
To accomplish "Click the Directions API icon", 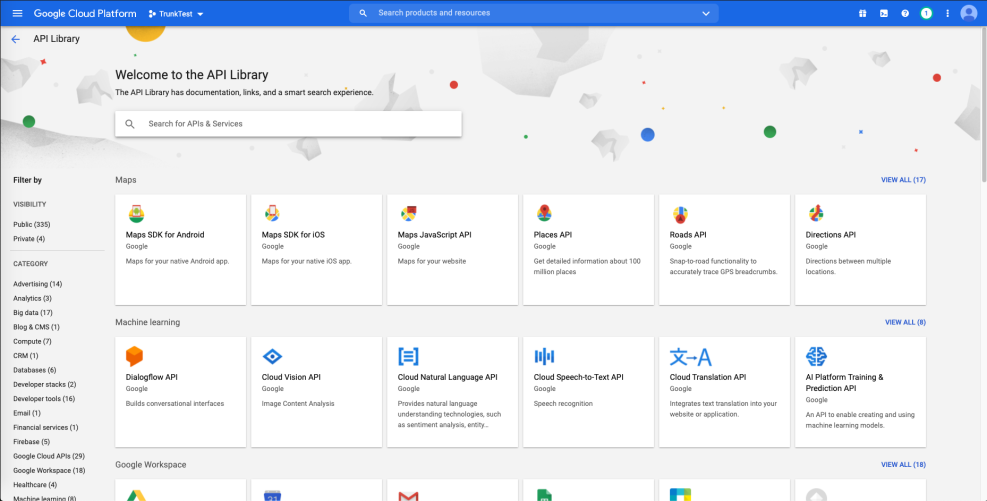I will coord(816,213).
